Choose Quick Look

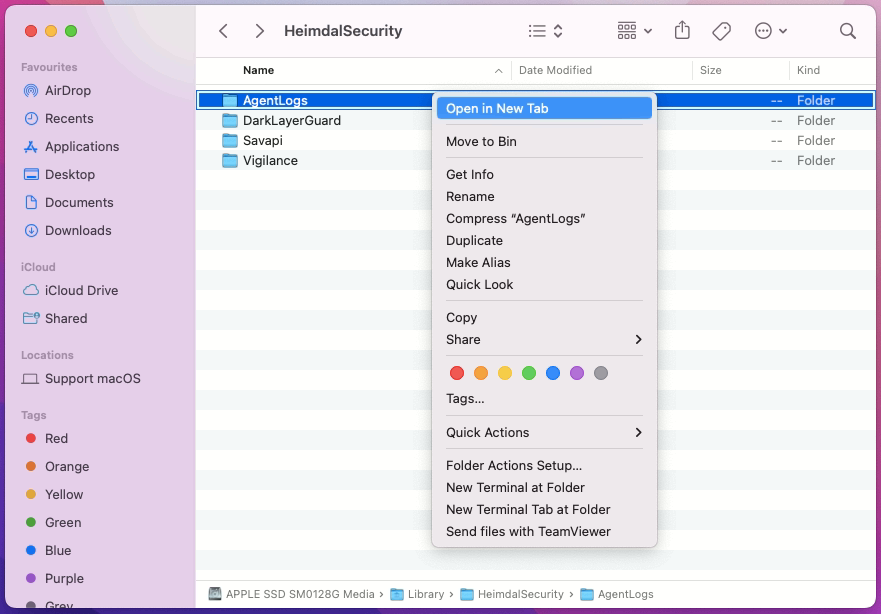point(544,284)
